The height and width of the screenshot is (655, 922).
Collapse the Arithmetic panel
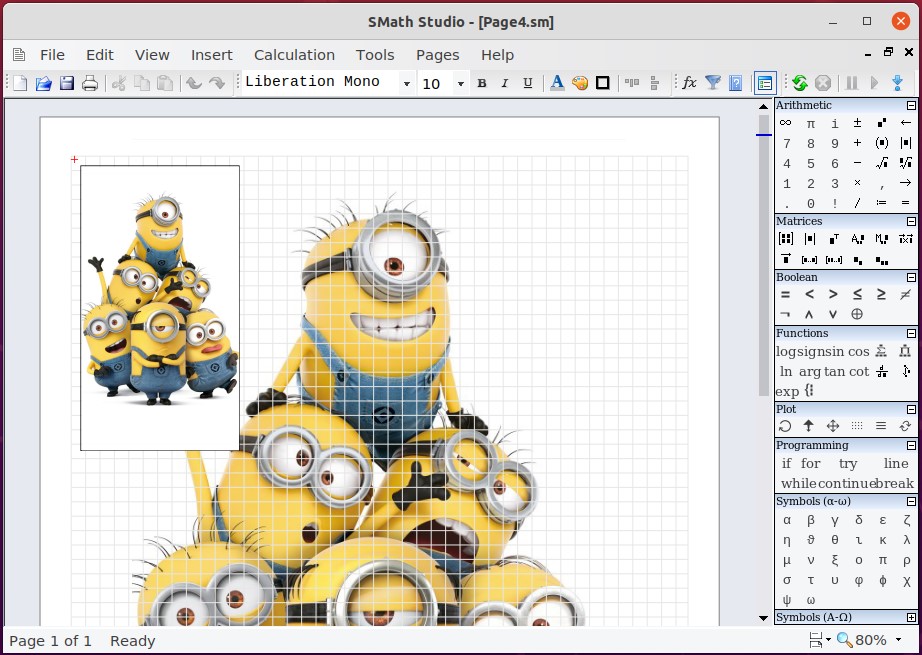[x=911, y=105]
